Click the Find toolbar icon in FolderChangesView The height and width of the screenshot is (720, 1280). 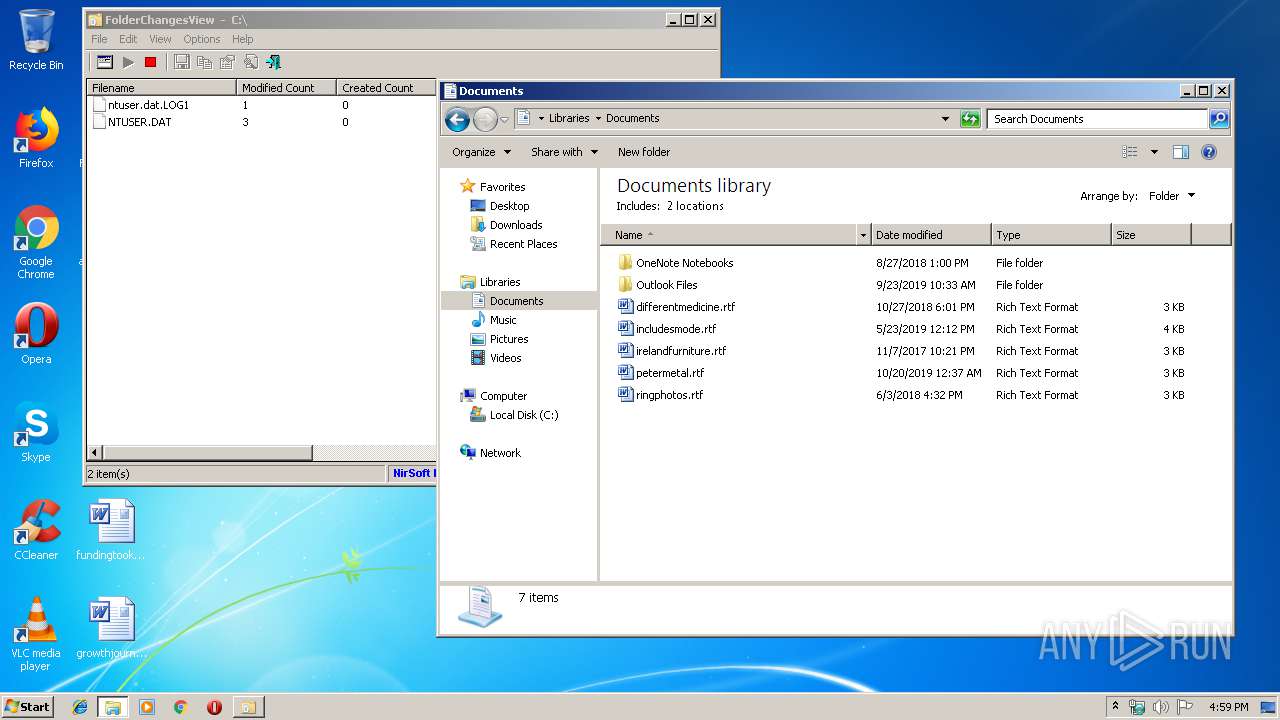(250, 62)
